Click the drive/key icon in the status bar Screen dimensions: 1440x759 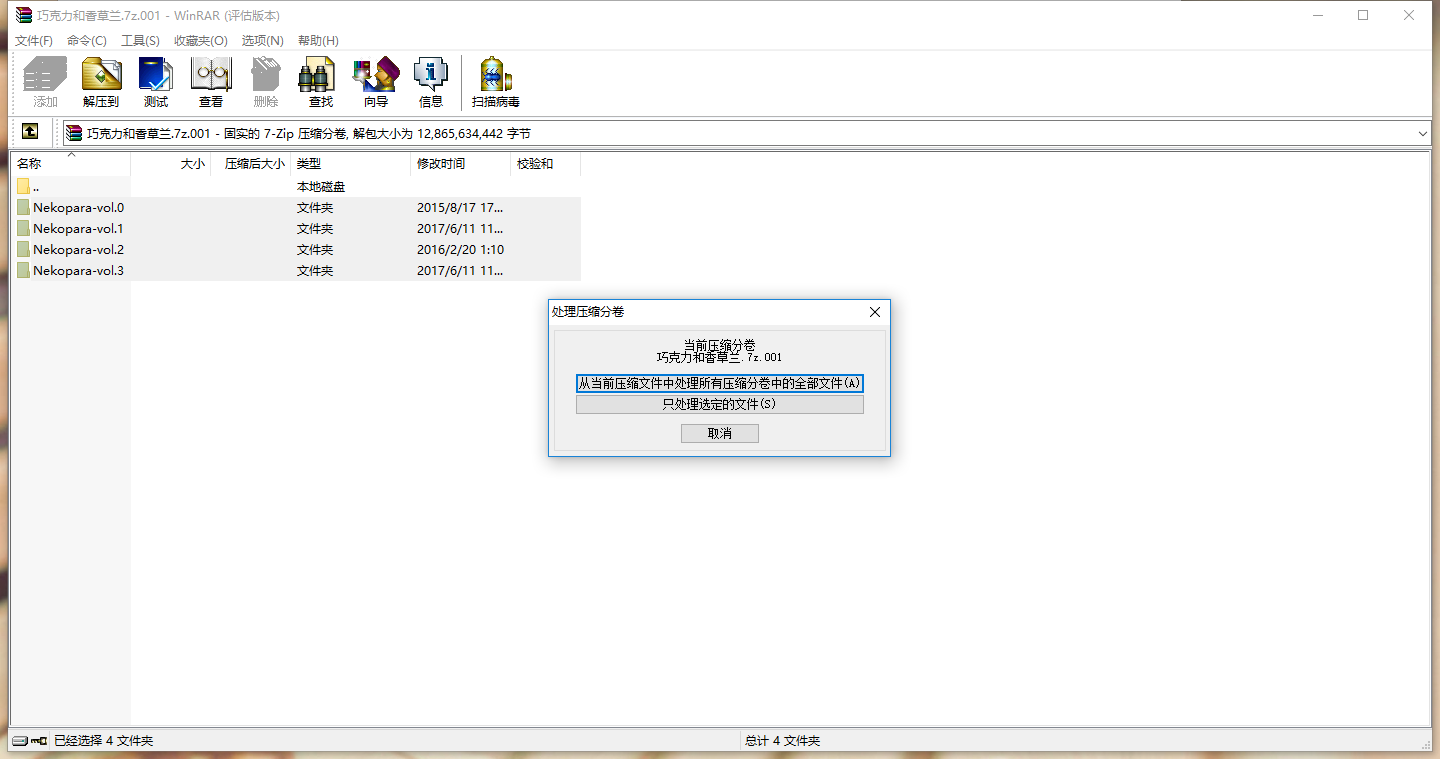pos(30,741)
